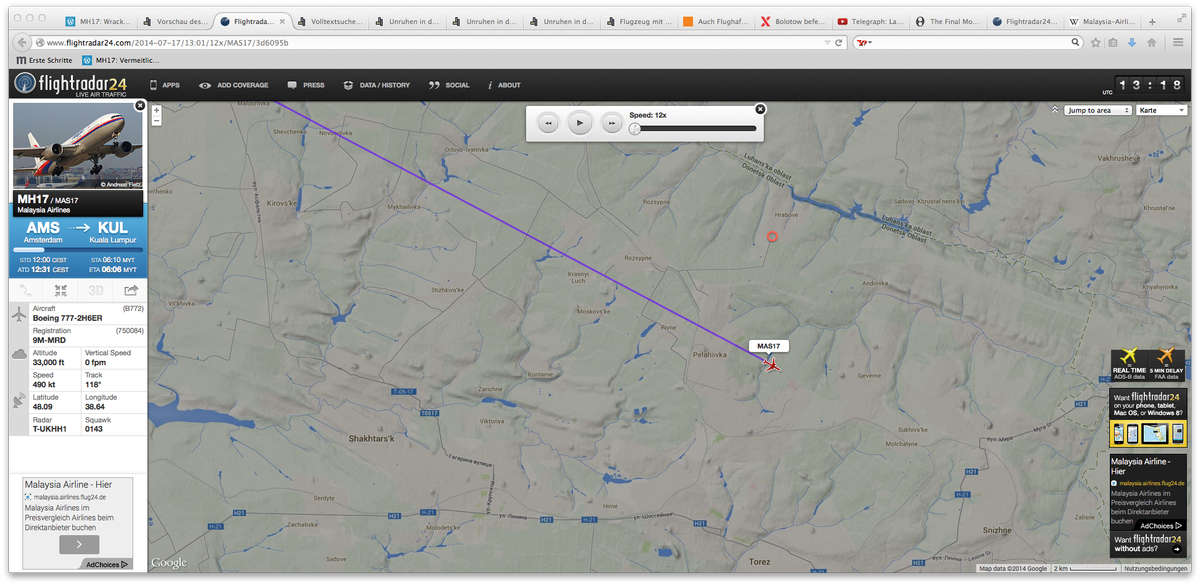Click the flight route icon button
Viewport: 1200px width, 585px height.
[26, 290]
